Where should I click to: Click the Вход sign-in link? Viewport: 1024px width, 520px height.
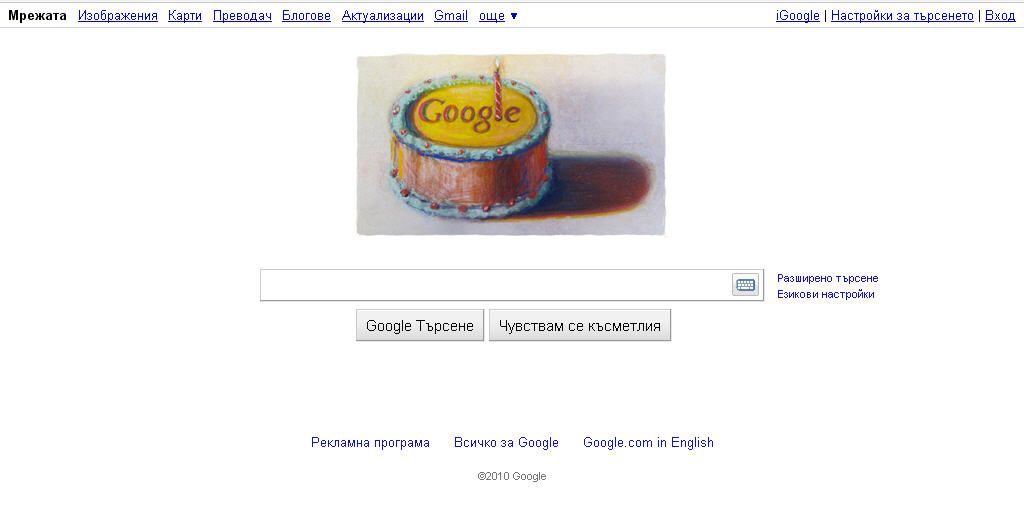[x=1000, y=16]
